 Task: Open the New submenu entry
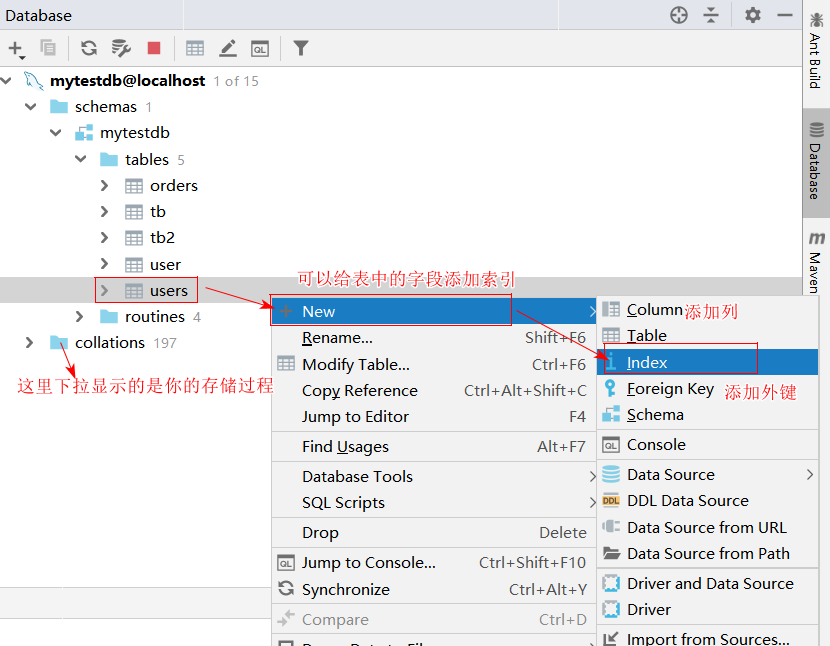click(x=434, y=311)
